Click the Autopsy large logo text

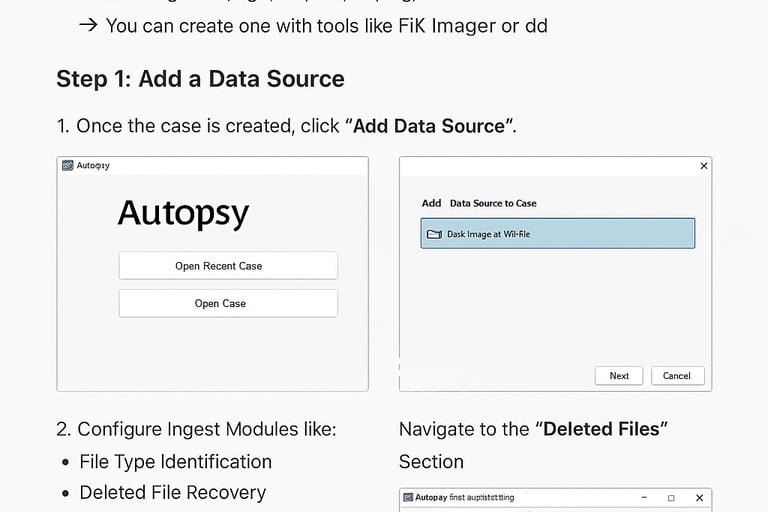click(x=183, y=213)
